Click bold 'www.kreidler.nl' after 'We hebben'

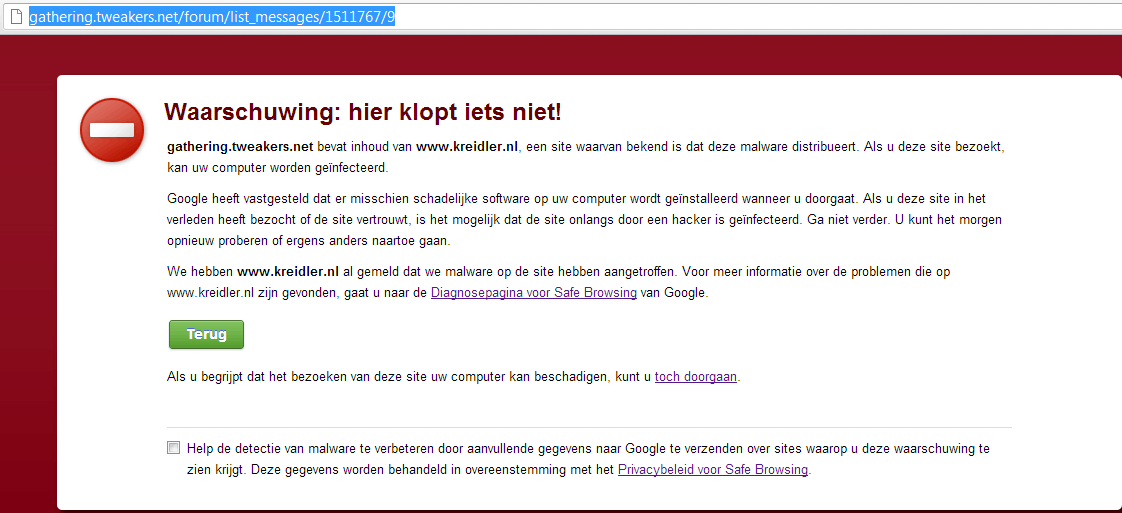point(288,272)
